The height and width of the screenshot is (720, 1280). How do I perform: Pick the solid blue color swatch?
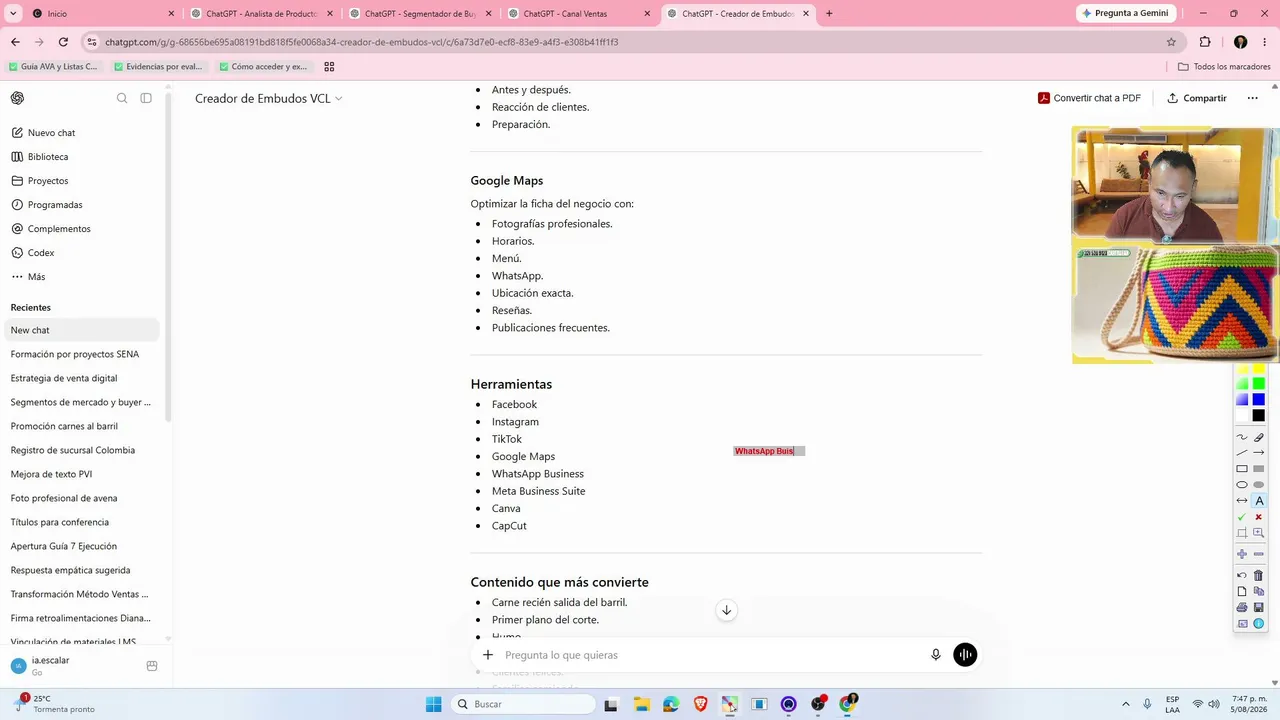pos(1259,400)
